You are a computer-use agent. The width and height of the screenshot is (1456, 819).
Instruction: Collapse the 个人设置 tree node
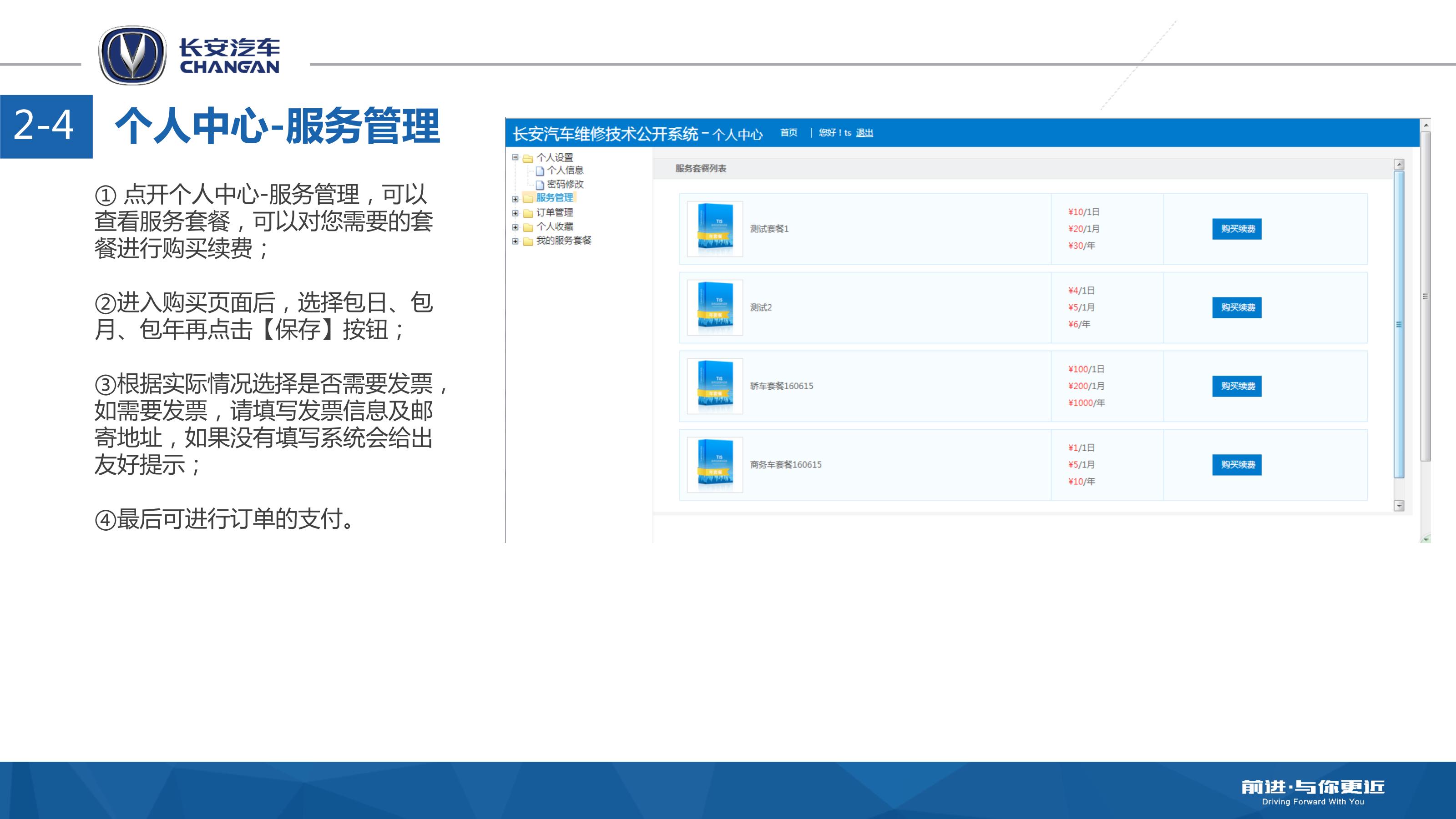click(x=515, y=157)
